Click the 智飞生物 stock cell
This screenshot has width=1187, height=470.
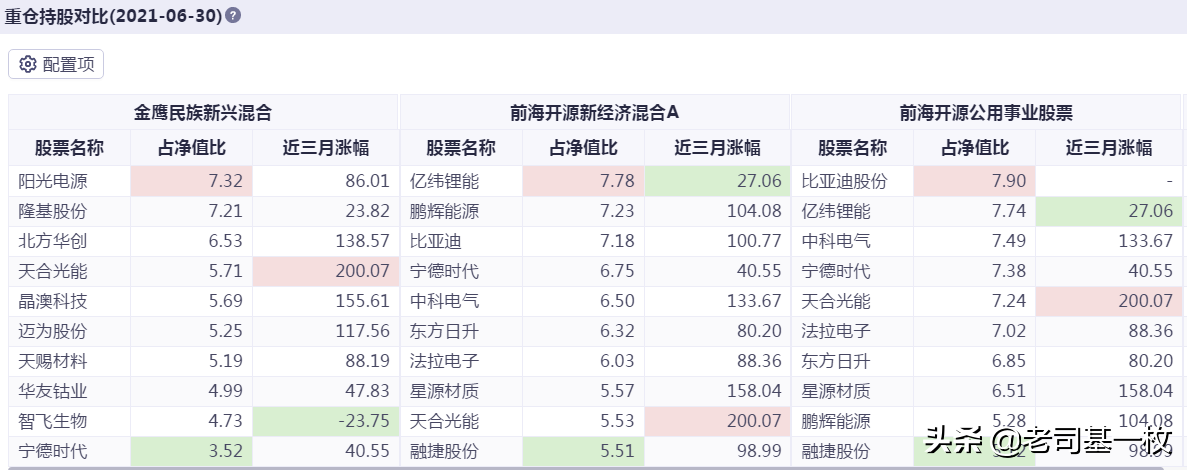(70, 422)
